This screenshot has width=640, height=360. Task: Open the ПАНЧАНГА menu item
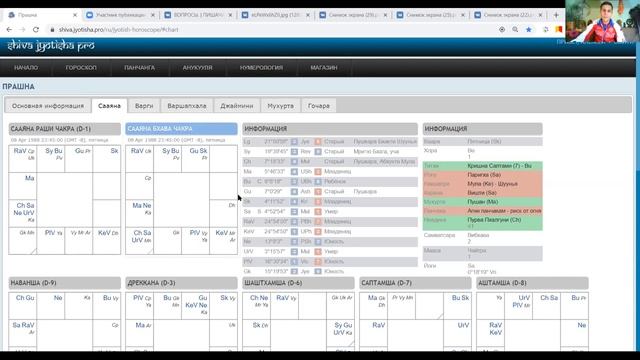(140, 68)
